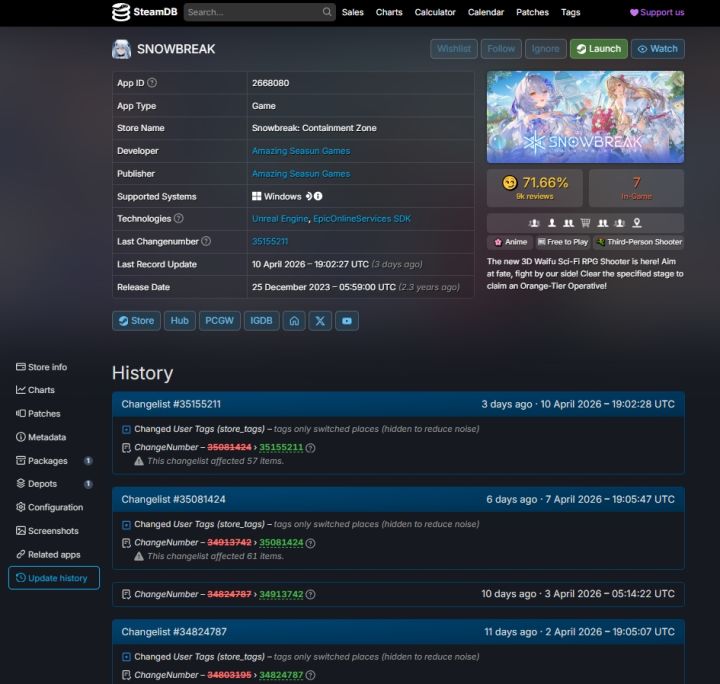Toggle Watch for this app
The width and height of the screenshot is (720, 684).
[658, 49]
